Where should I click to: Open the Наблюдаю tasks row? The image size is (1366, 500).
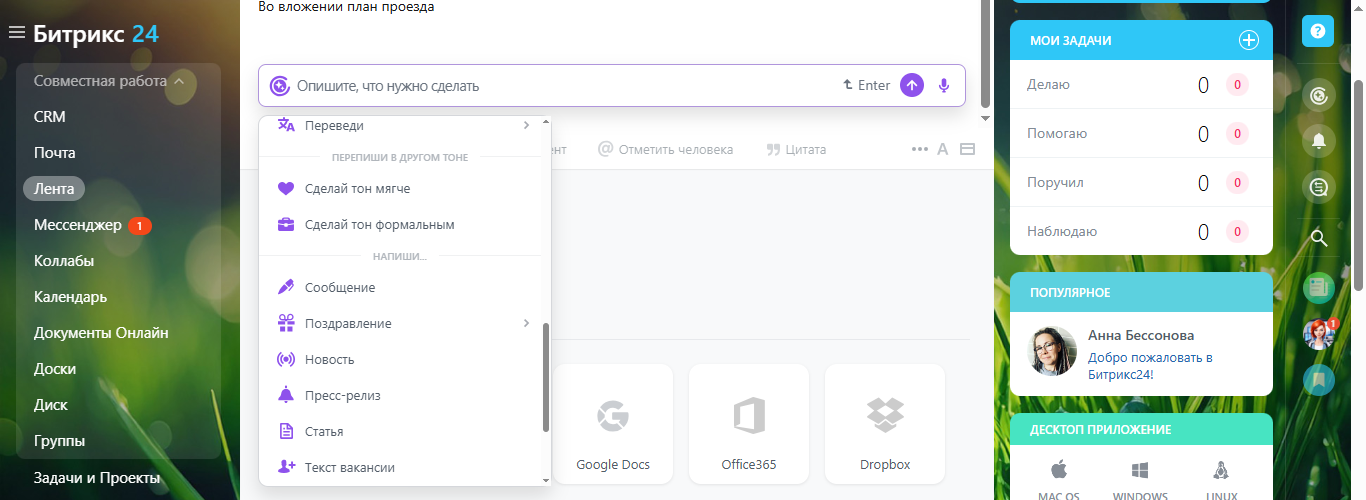click(1141, 231)
